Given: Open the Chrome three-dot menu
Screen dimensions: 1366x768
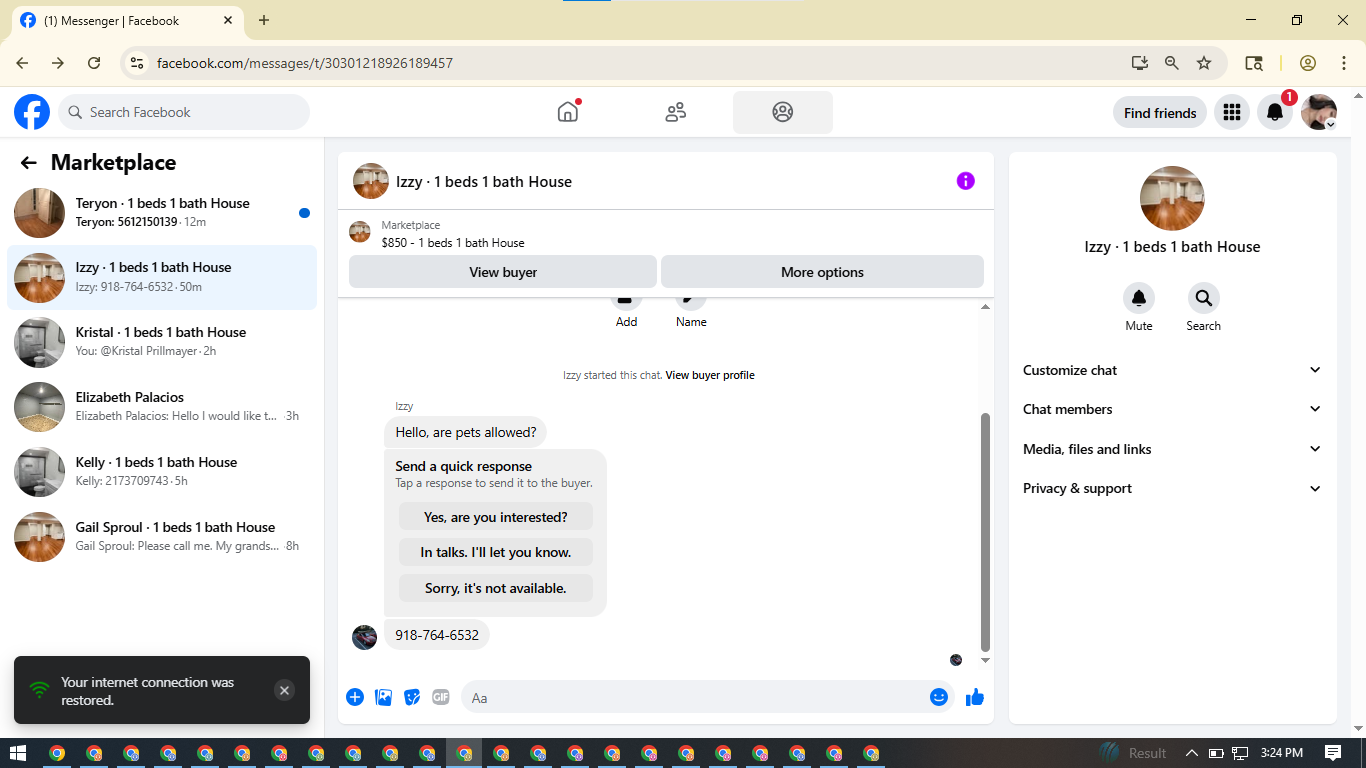Looking at the screenshot, I should point(1344,63).
